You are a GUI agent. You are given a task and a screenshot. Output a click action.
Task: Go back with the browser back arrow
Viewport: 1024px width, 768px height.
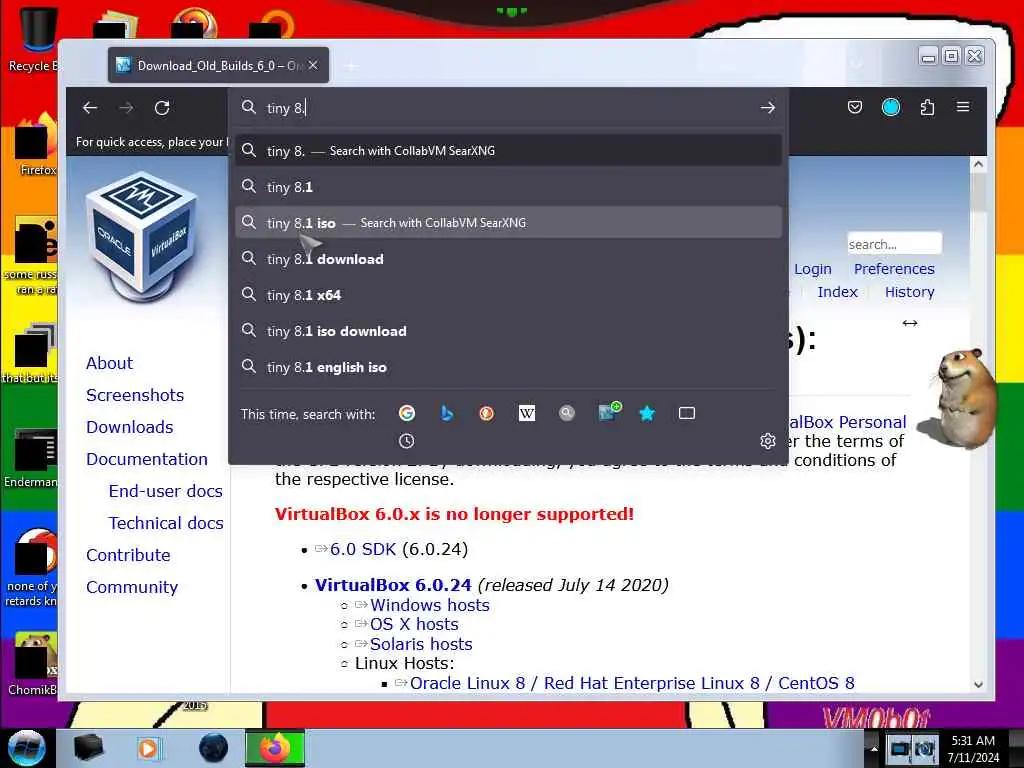90,108
